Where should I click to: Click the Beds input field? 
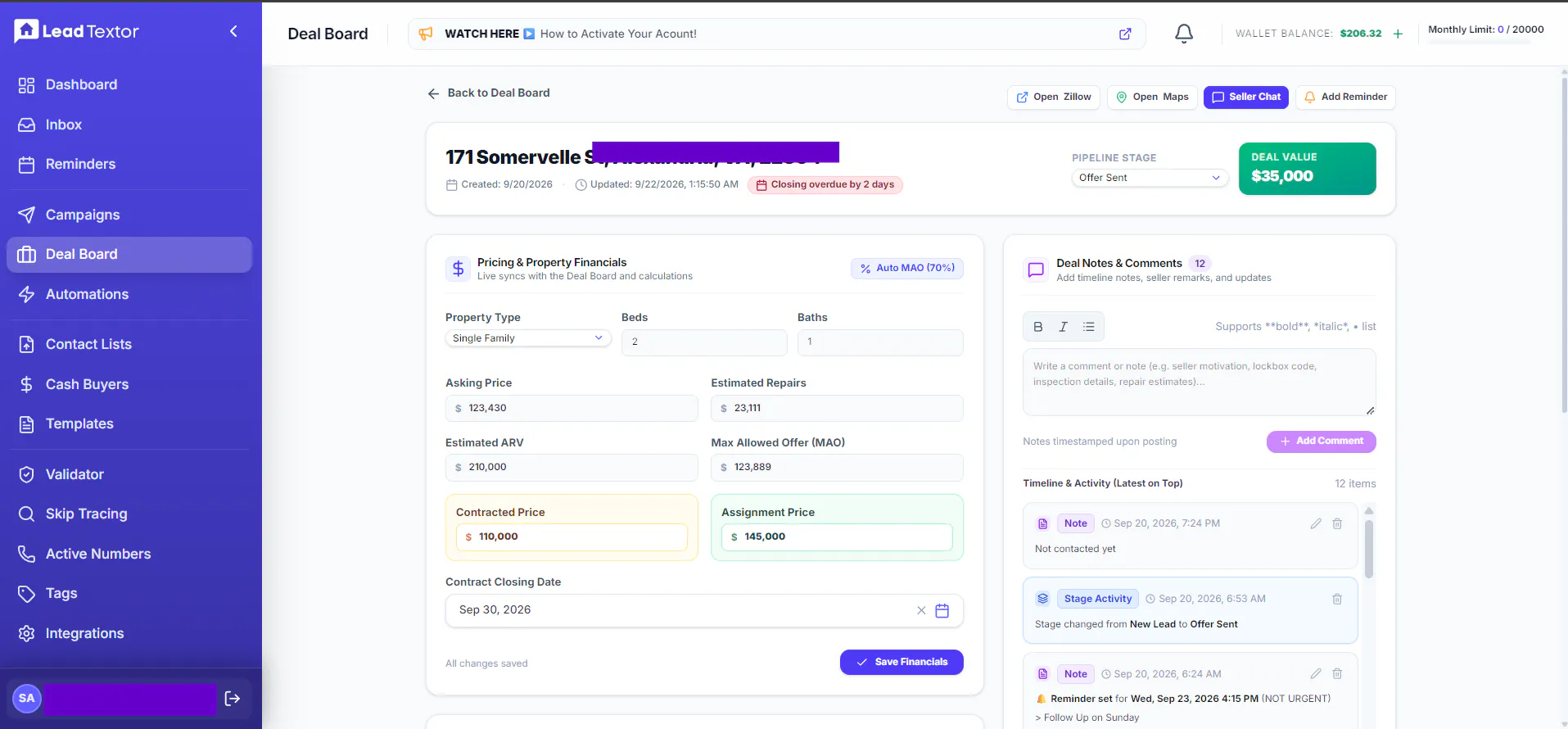pos(704,342)
